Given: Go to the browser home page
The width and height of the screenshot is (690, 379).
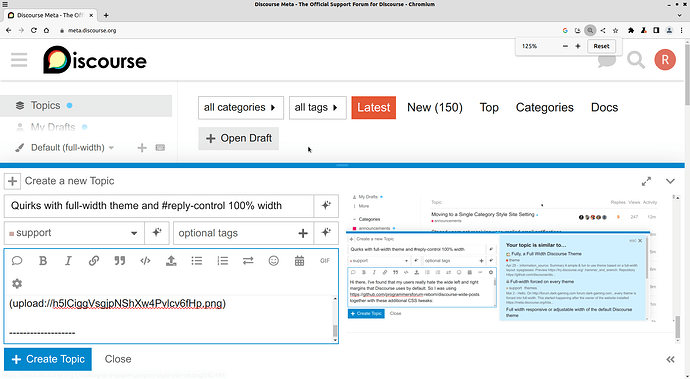Looking at the screenshot, I should [x=46, y=30].
